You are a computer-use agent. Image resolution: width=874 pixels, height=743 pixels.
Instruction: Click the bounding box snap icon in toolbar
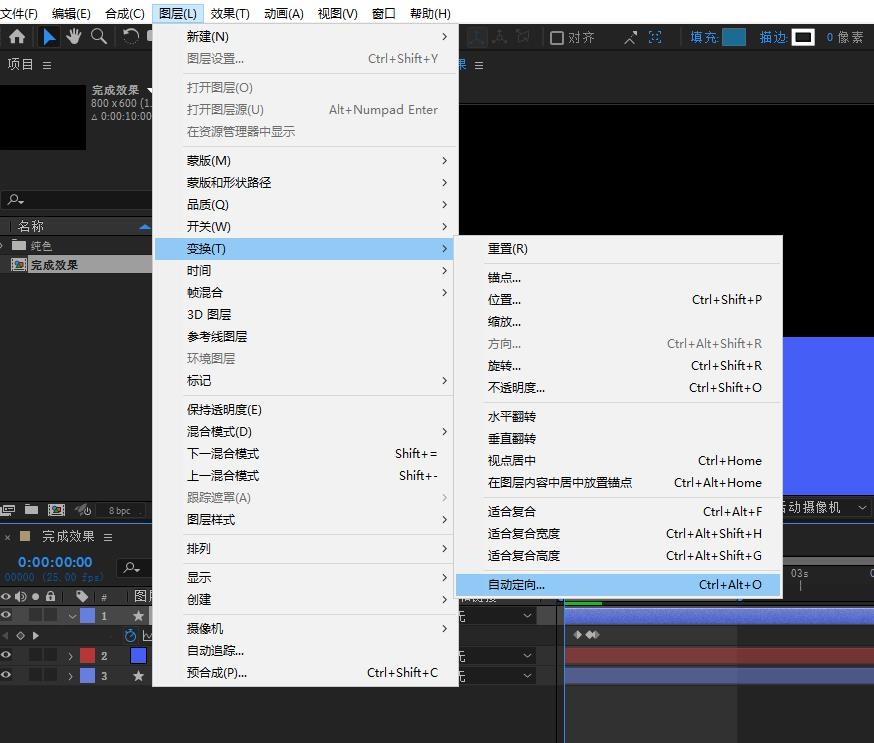[x=656, y=37]
